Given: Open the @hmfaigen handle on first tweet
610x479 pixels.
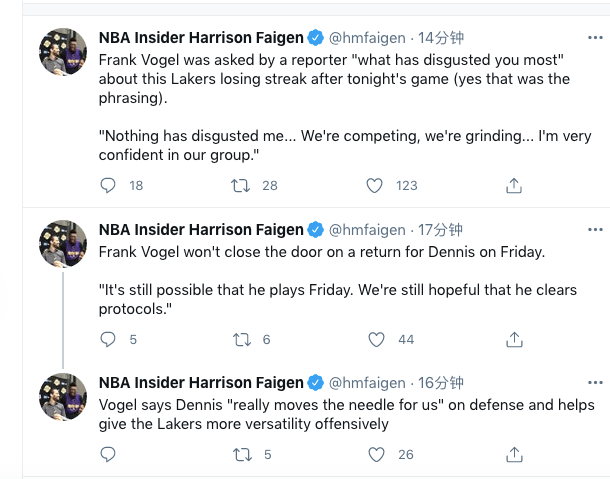Looking at the screenshot, I should point(367,38).
